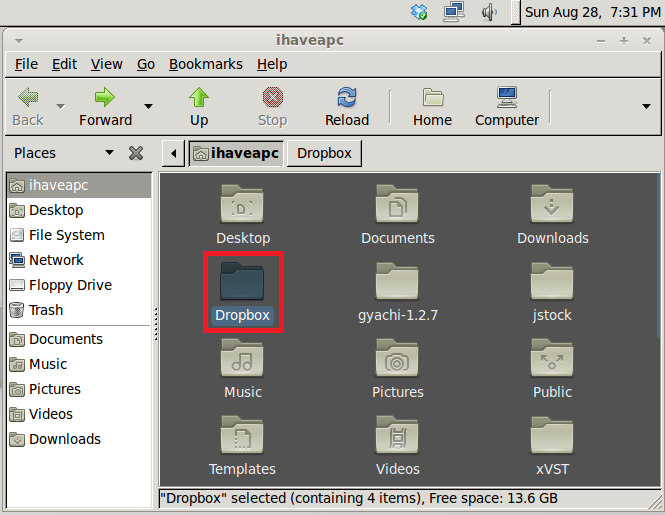Click the date and time clock
The image size is (665, 515).
(x=592, y=12)
